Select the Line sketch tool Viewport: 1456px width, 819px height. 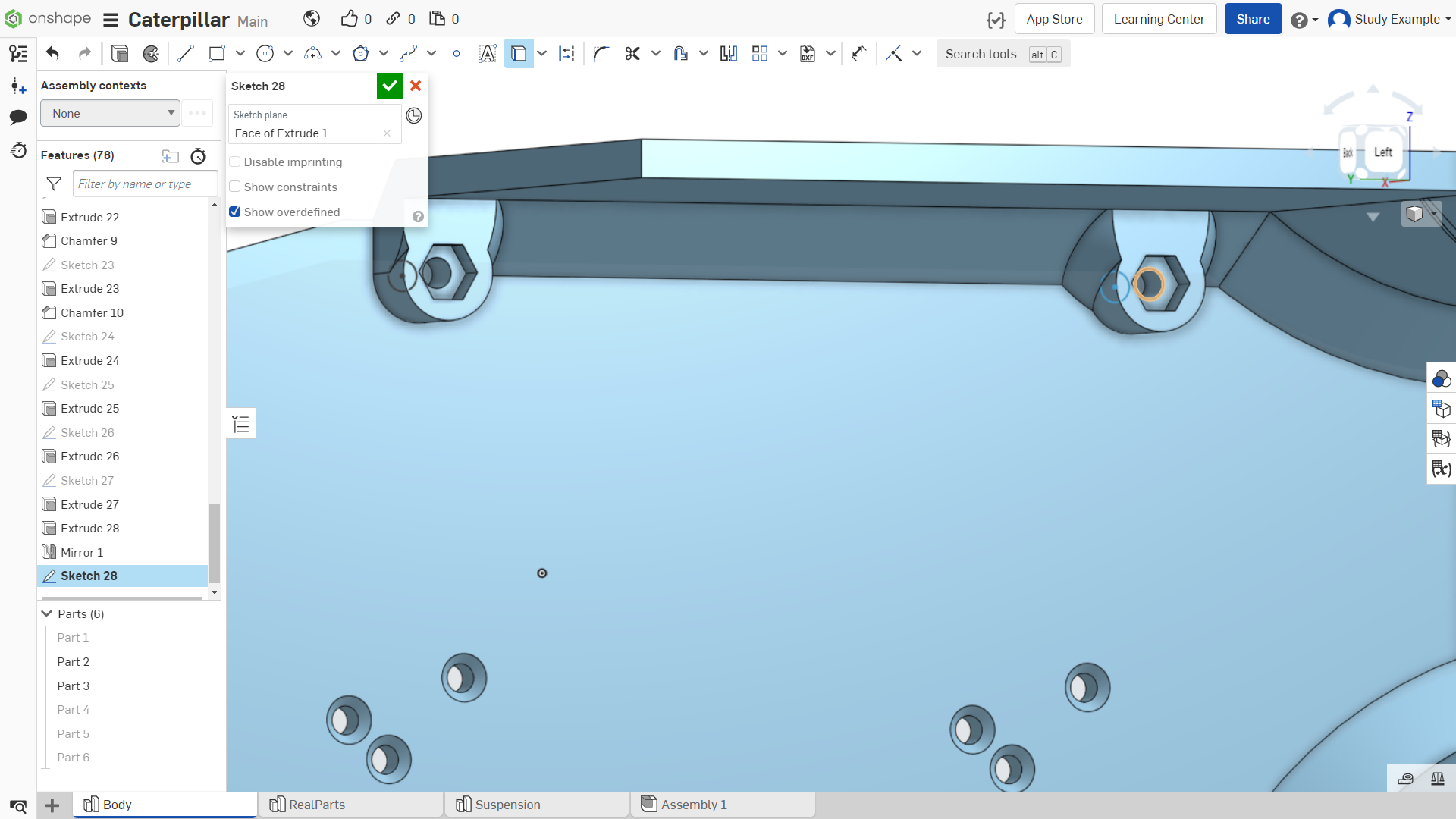pos(186,54)
